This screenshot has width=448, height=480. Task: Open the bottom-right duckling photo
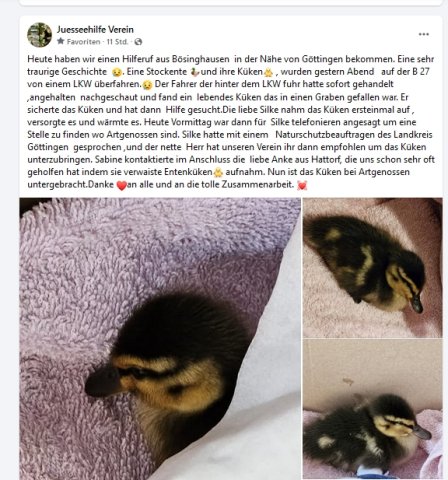point(373,410)
